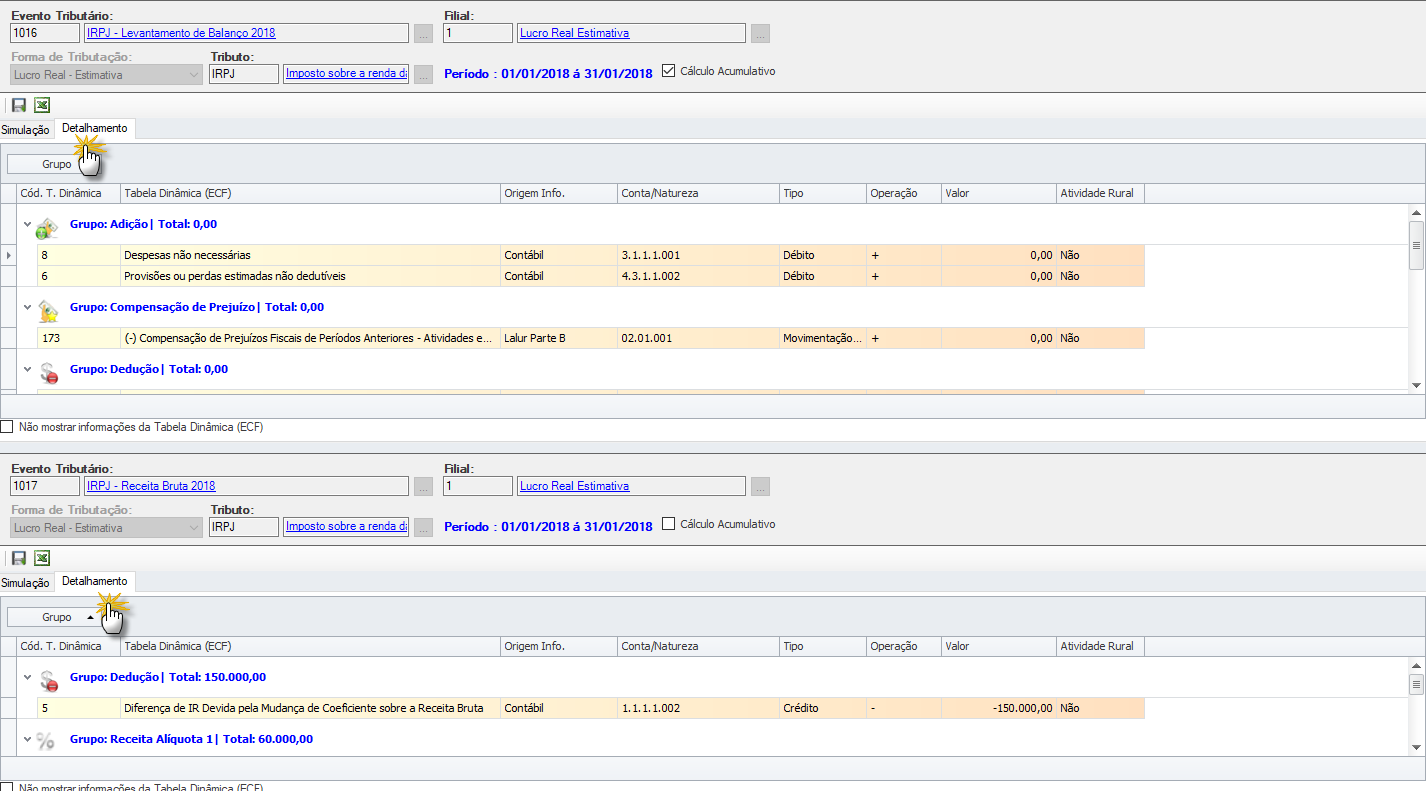
Task: Collapse the Dedução group totaling 0,00
Action: point(28,369)
